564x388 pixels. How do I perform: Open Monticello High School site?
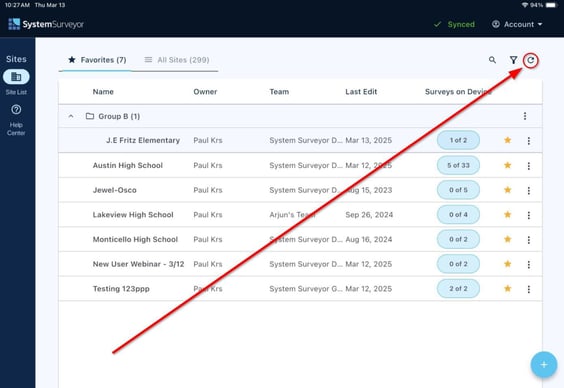(x=135, y=239)
